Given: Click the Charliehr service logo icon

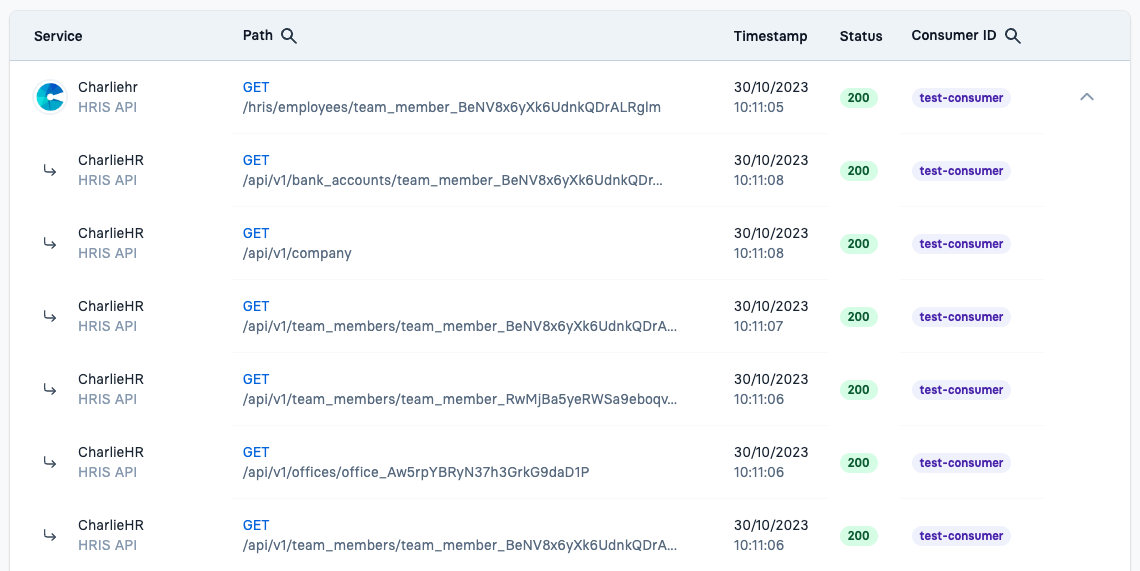Looking at the screenshot, I should coord(51,97).
